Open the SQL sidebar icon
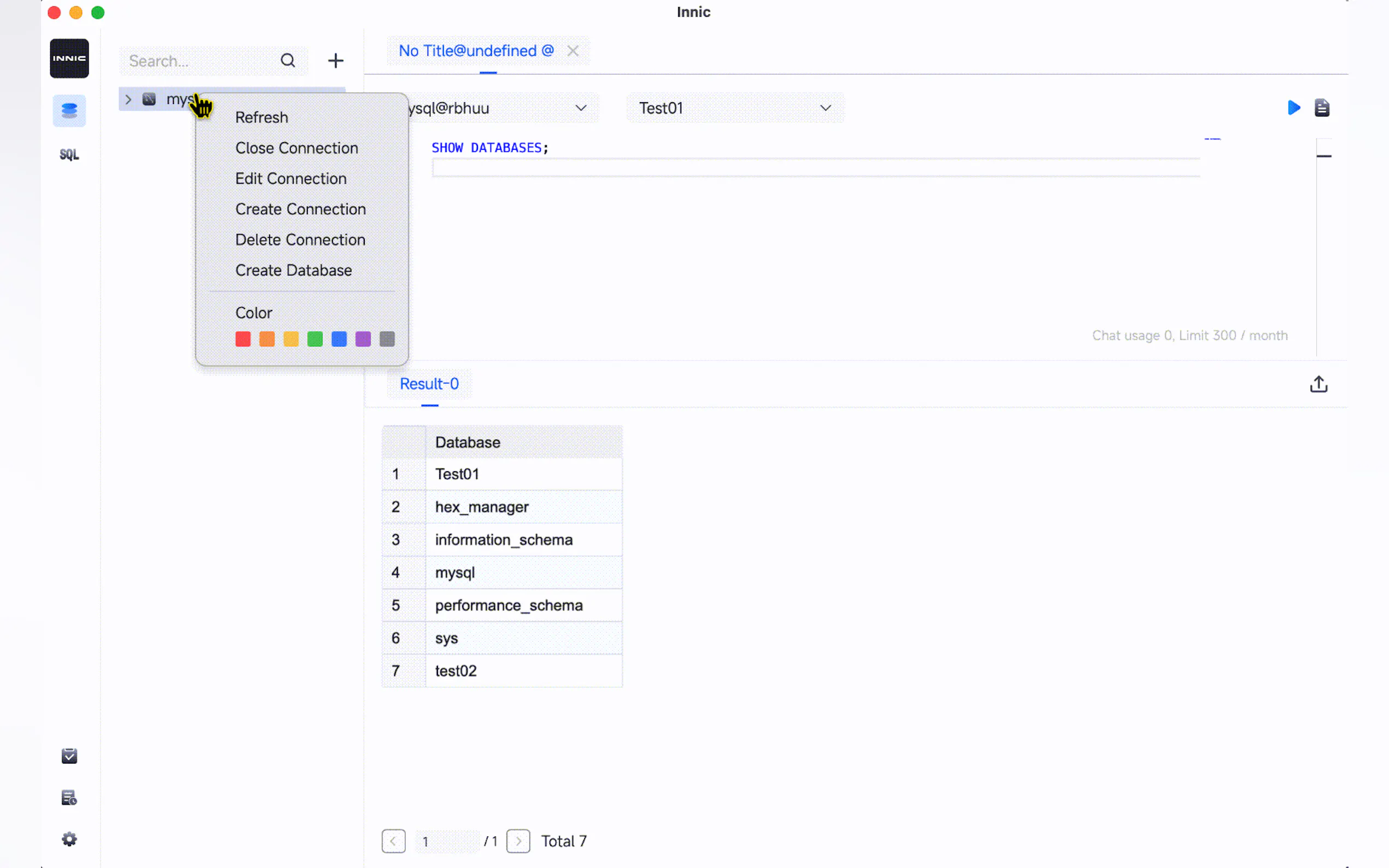This screenshot has width=1389, height=868. pos(69,155)
